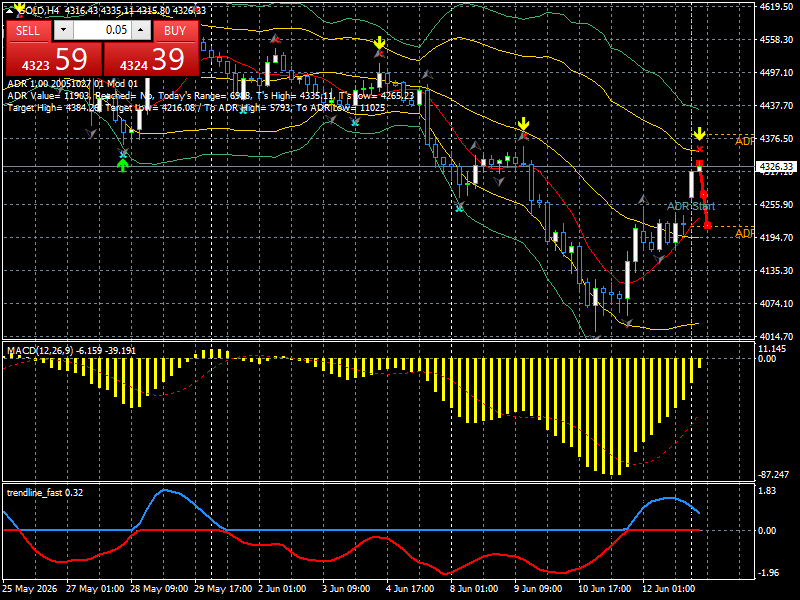
Task: Click MACD scale value -87.247
Action: [773, 474]
